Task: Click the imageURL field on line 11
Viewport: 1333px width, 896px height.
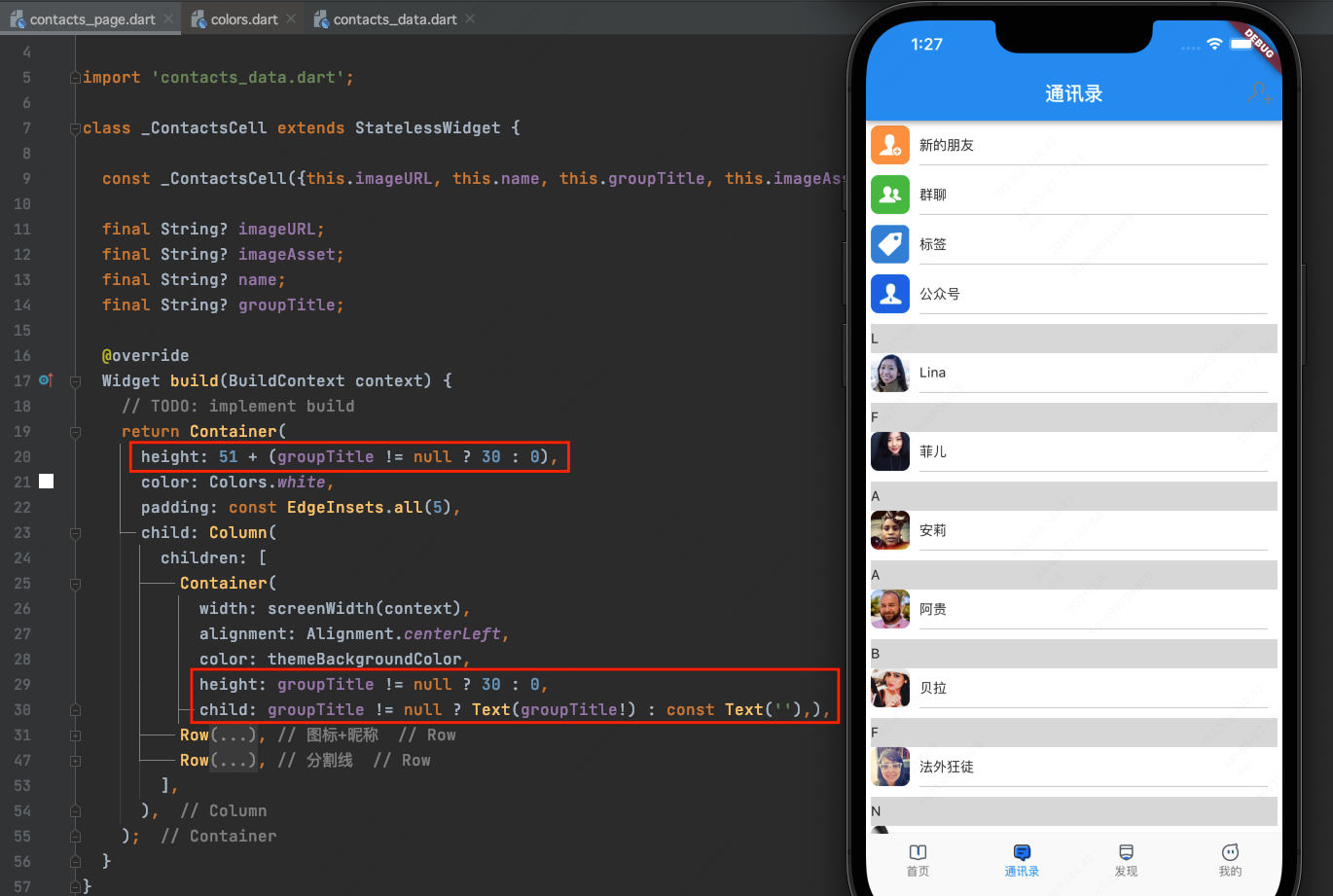Action: coord(277,229)
